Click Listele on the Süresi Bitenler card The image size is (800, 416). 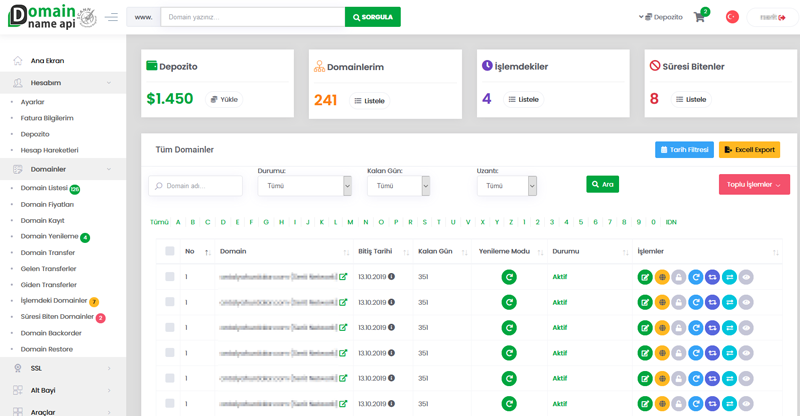tap(691, 100)
